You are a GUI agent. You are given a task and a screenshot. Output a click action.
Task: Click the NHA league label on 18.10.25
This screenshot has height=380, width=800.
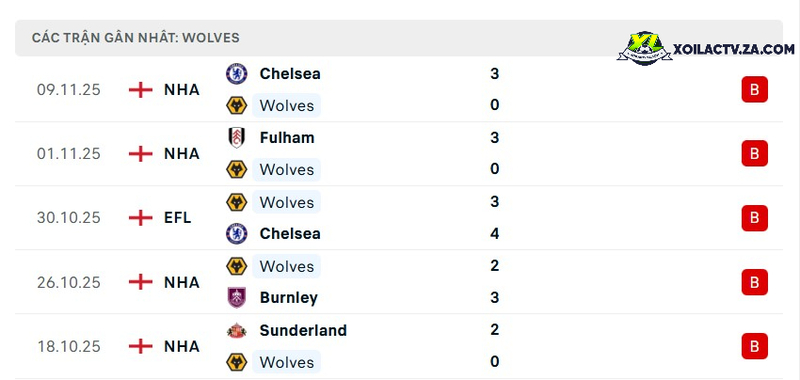[x=182, y=347]
